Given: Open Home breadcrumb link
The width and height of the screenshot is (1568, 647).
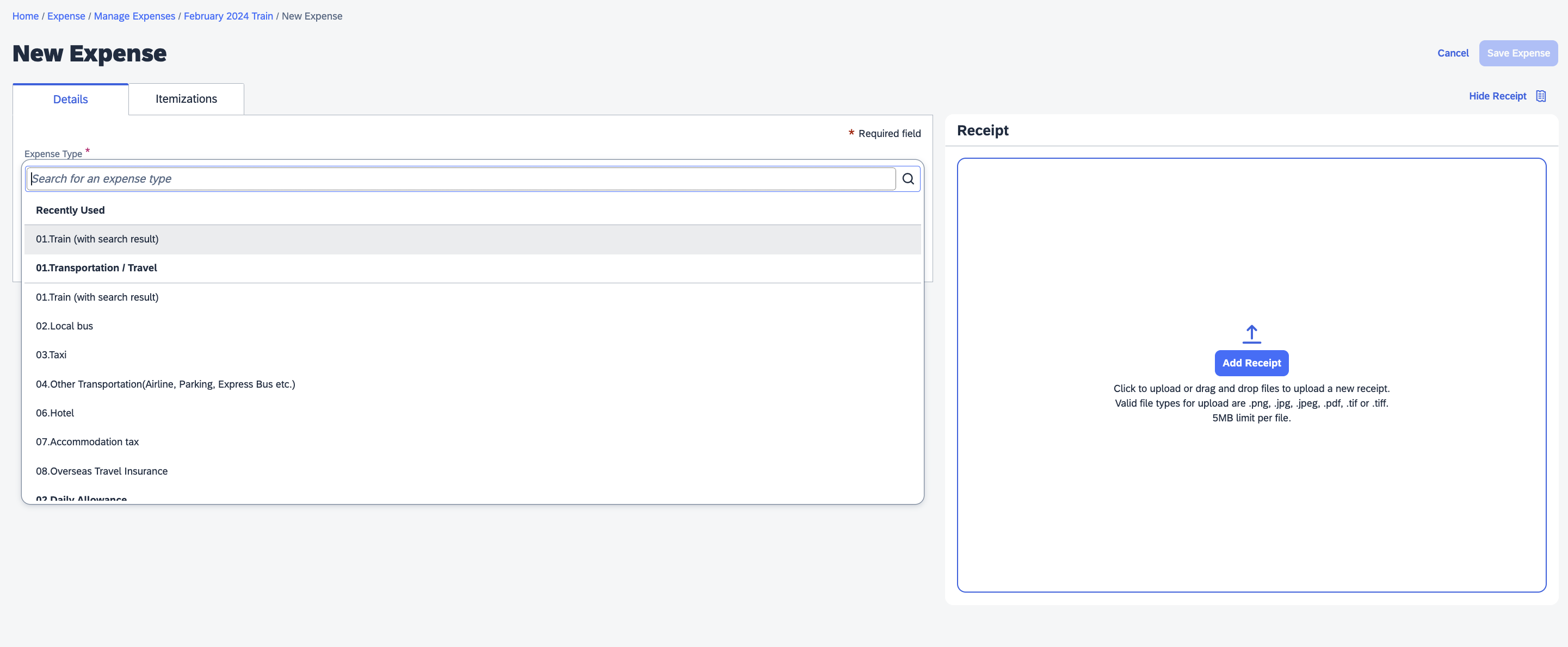Looking at the screenshot, I should click(x=25, y=16).
